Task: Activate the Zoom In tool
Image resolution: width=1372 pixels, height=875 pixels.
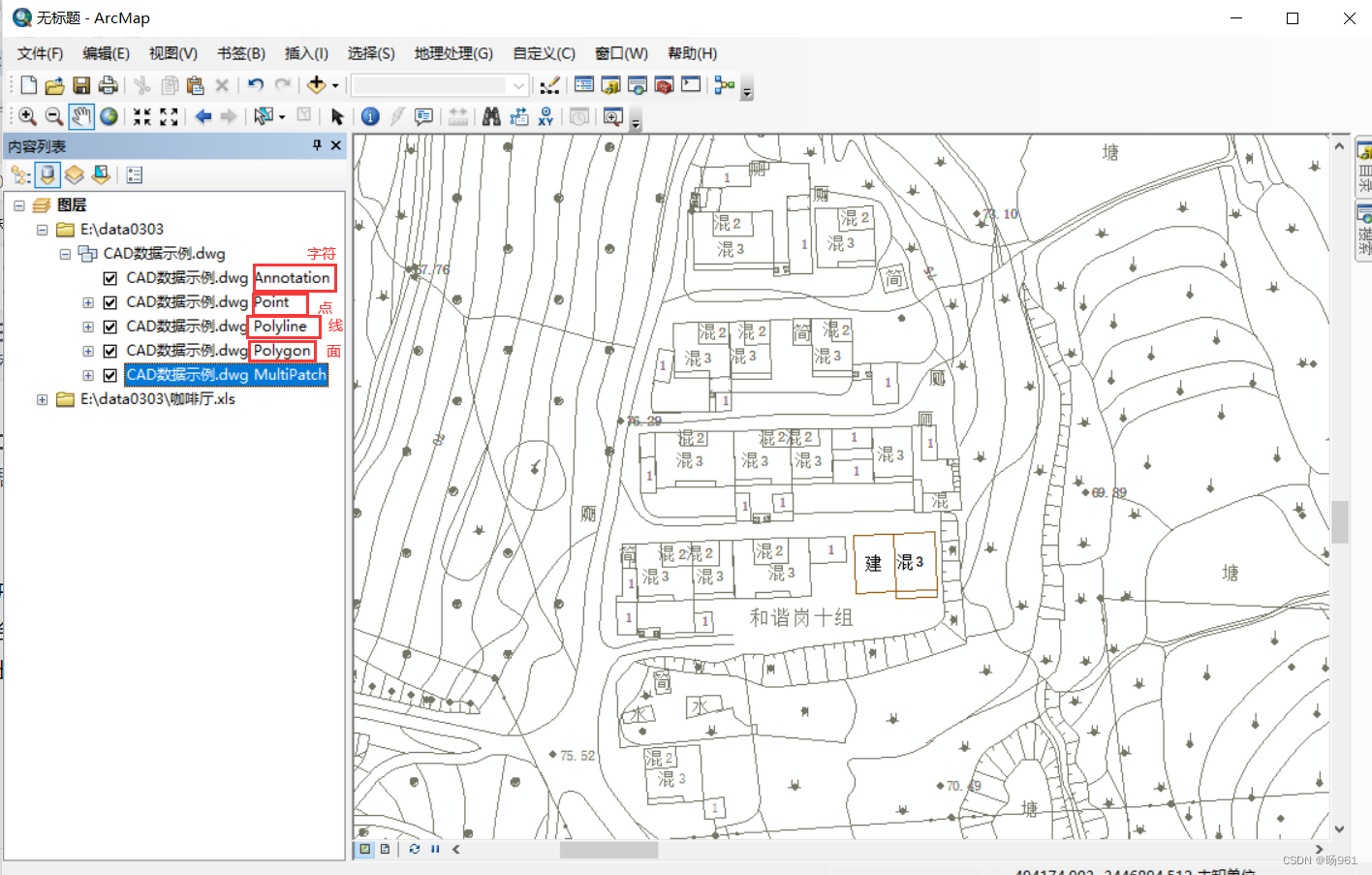Action: click(27, 116)
